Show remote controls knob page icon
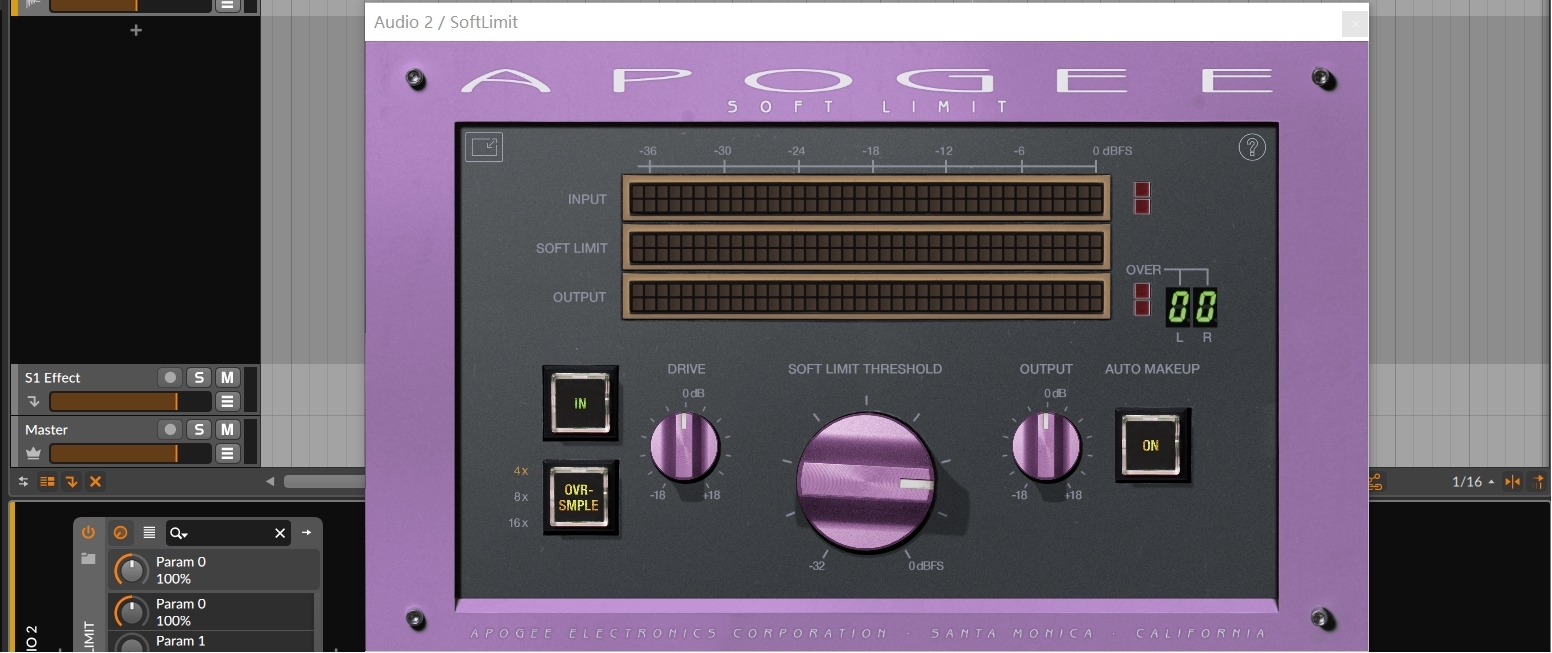The height and width of the screenshot is (653, 1552). 121,533
